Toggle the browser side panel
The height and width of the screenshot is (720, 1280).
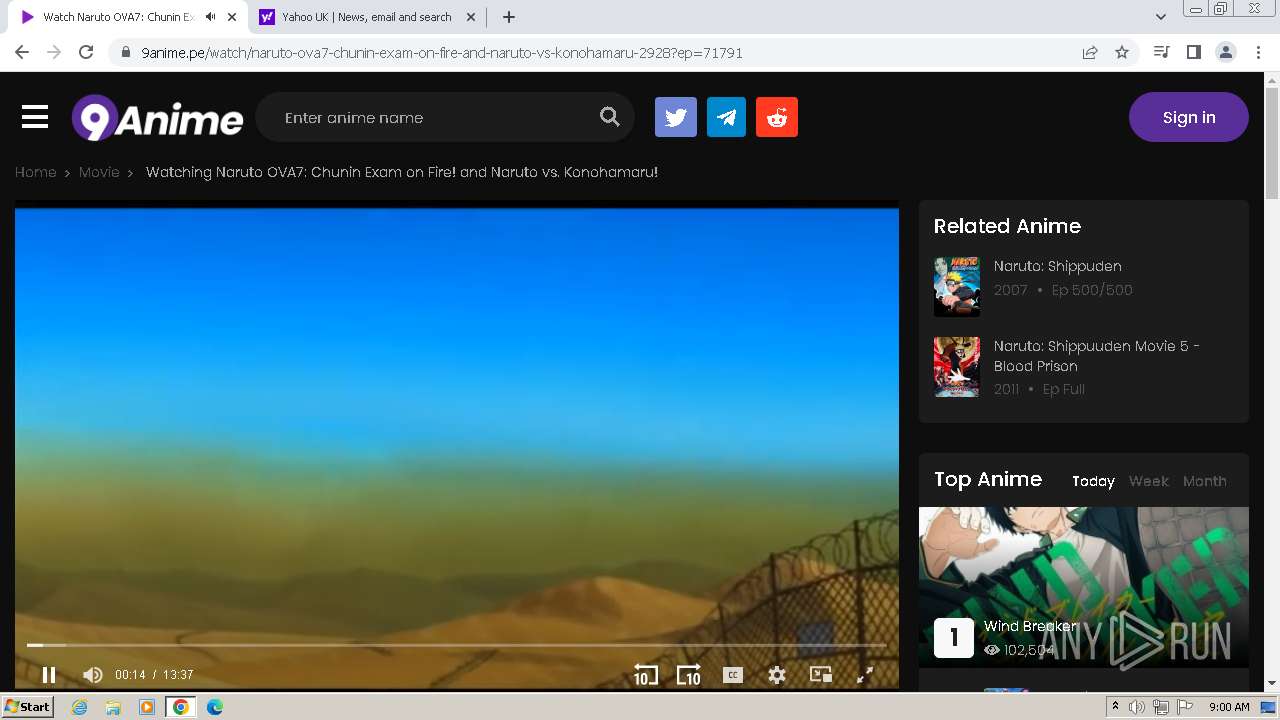pyautogui.click(x=1194, y=53)
